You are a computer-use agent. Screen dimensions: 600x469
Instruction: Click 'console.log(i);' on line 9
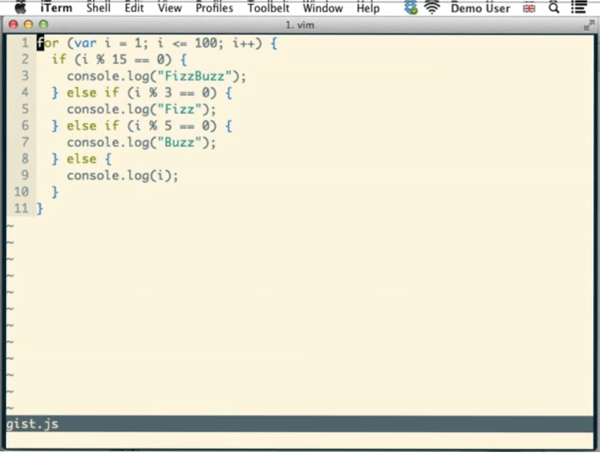pos(122,176)
